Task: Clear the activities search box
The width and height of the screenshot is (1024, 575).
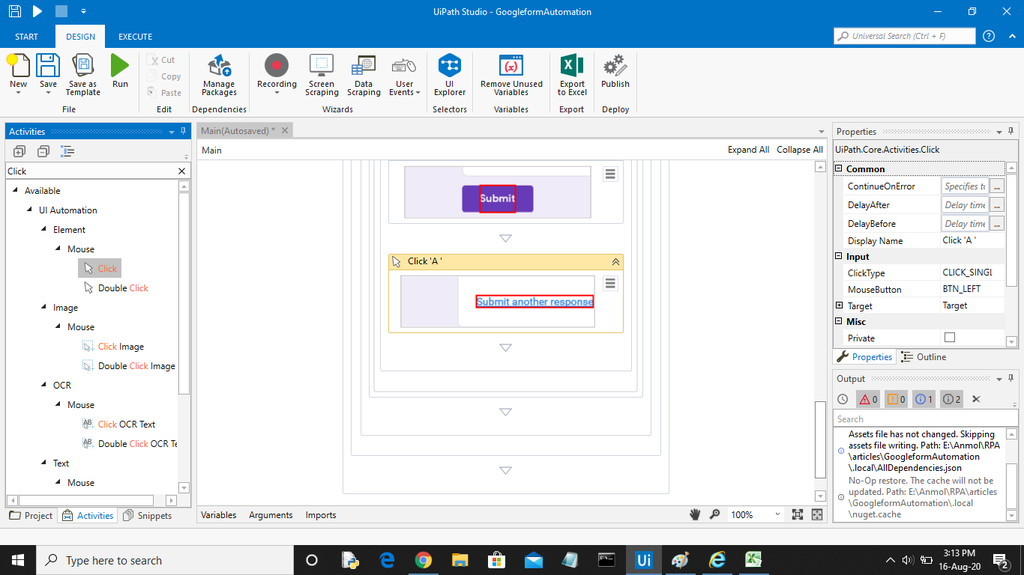Action: 182,171
